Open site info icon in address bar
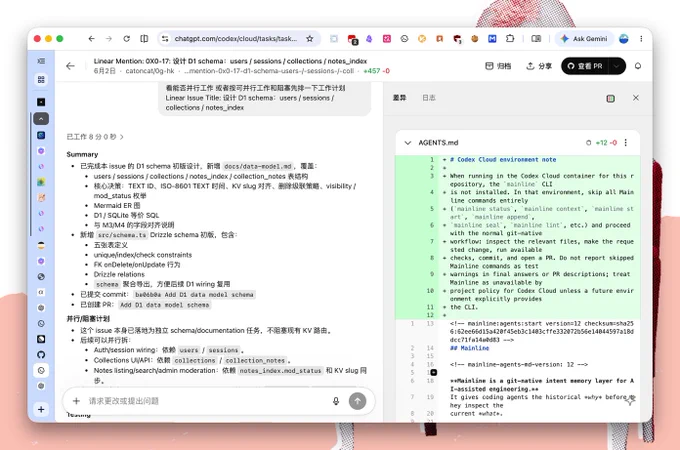 point(165,39)
